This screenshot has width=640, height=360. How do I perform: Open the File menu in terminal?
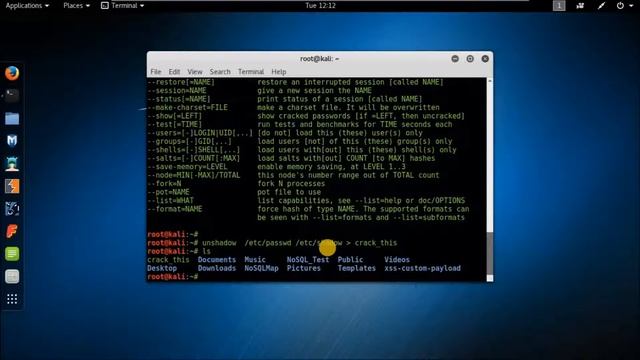point(156,72)
